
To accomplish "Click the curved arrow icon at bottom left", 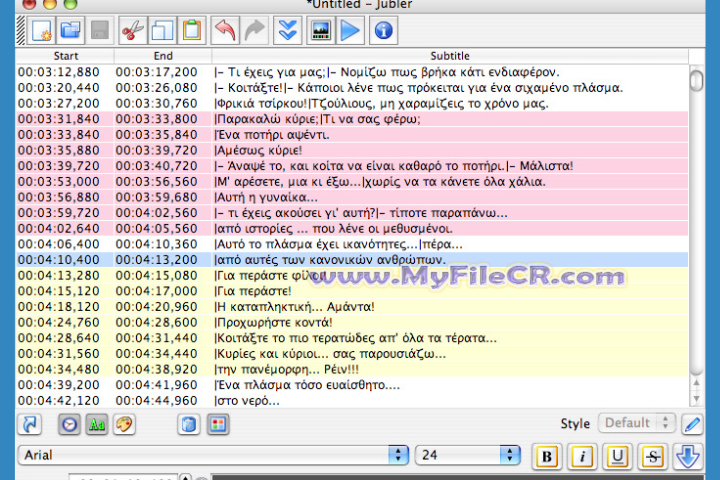I will 30,424.
